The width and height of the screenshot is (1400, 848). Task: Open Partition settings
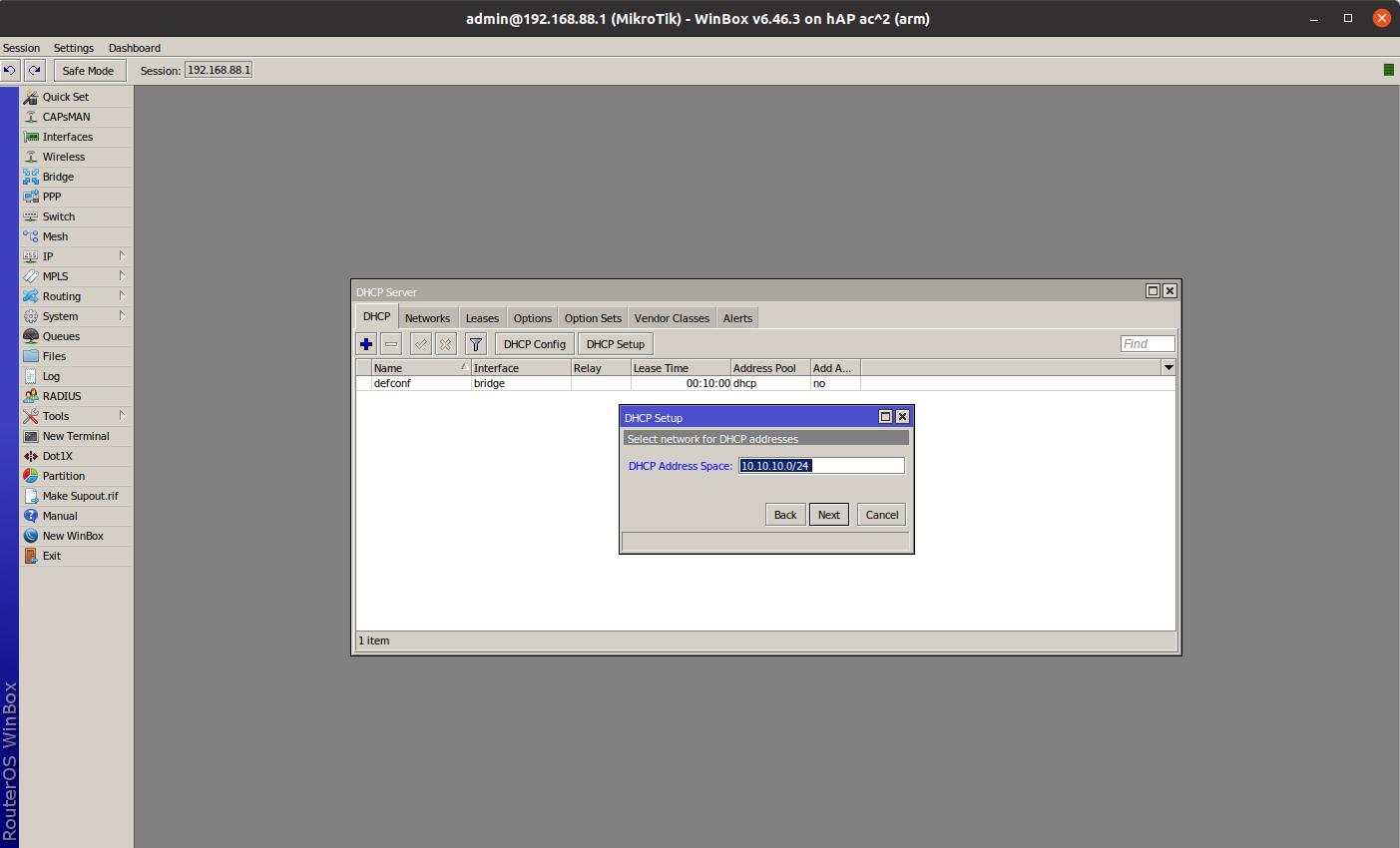pyautogui.click(x=76, y=476)
